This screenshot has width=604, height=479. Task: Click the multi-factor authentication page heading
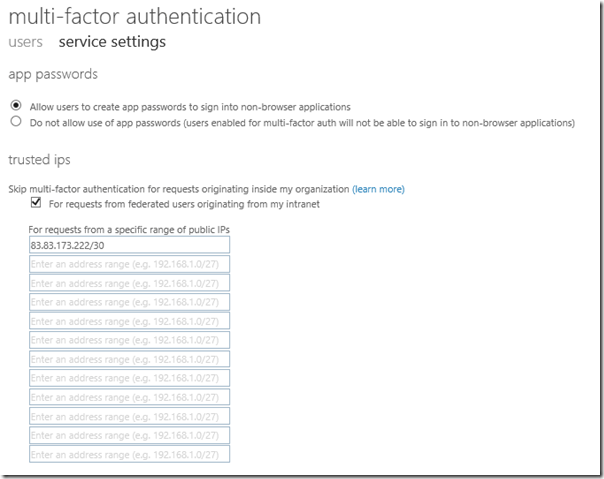tap(134, 17)
